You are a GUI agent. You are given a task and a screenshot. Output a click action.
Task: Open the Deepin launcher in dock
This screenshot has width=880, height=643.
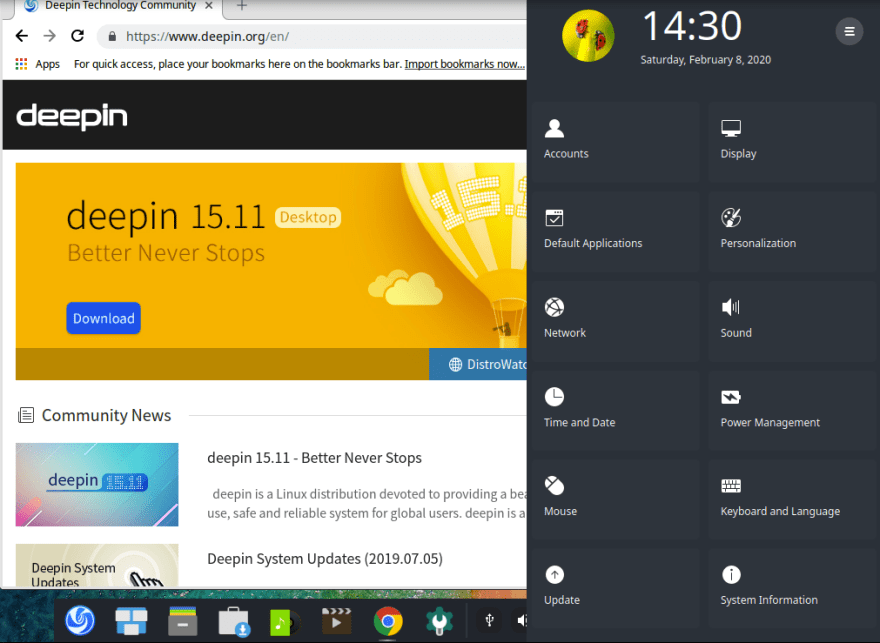(x=80, y=621)
